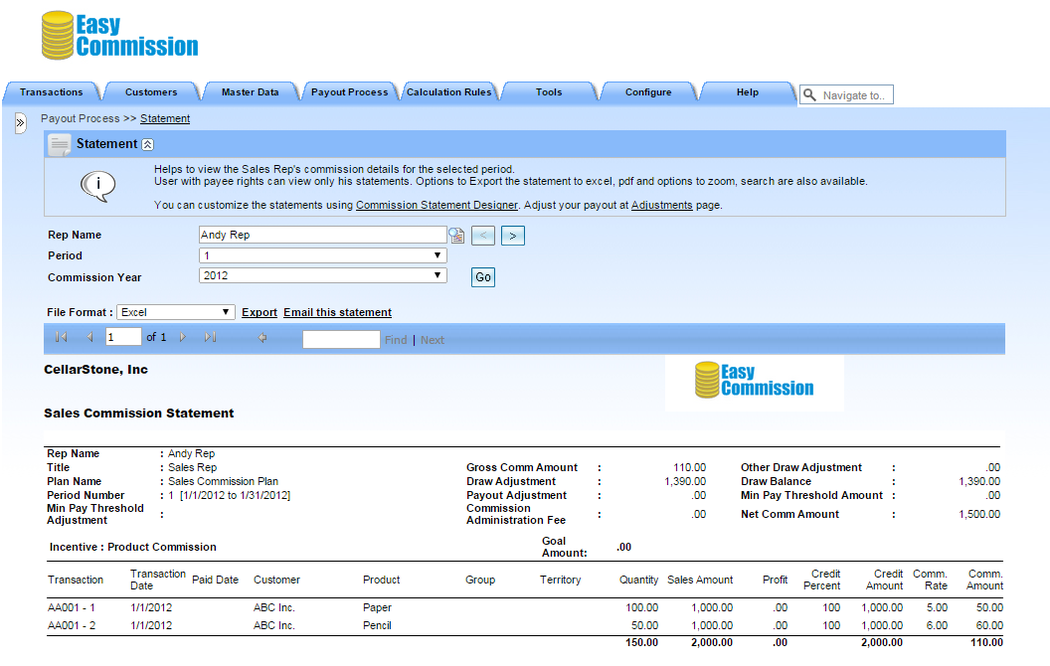Collapse the Statement help section
Image resolution: width=1050 pixels, height=666 pixels.
tap(148, 144)
